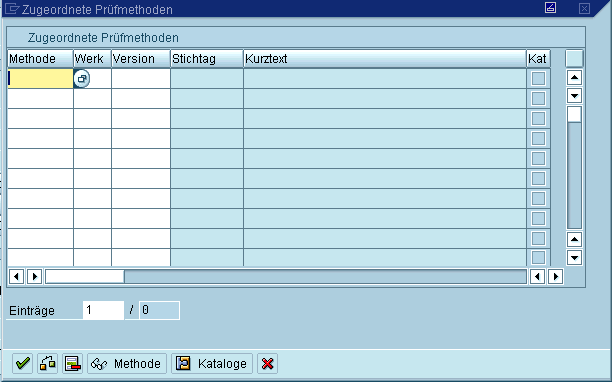Click the upper scroll-down arrow below the up arrow
The height and width of the screenshot is (382, 612).
pyautogui.click(x=574, y=96)
